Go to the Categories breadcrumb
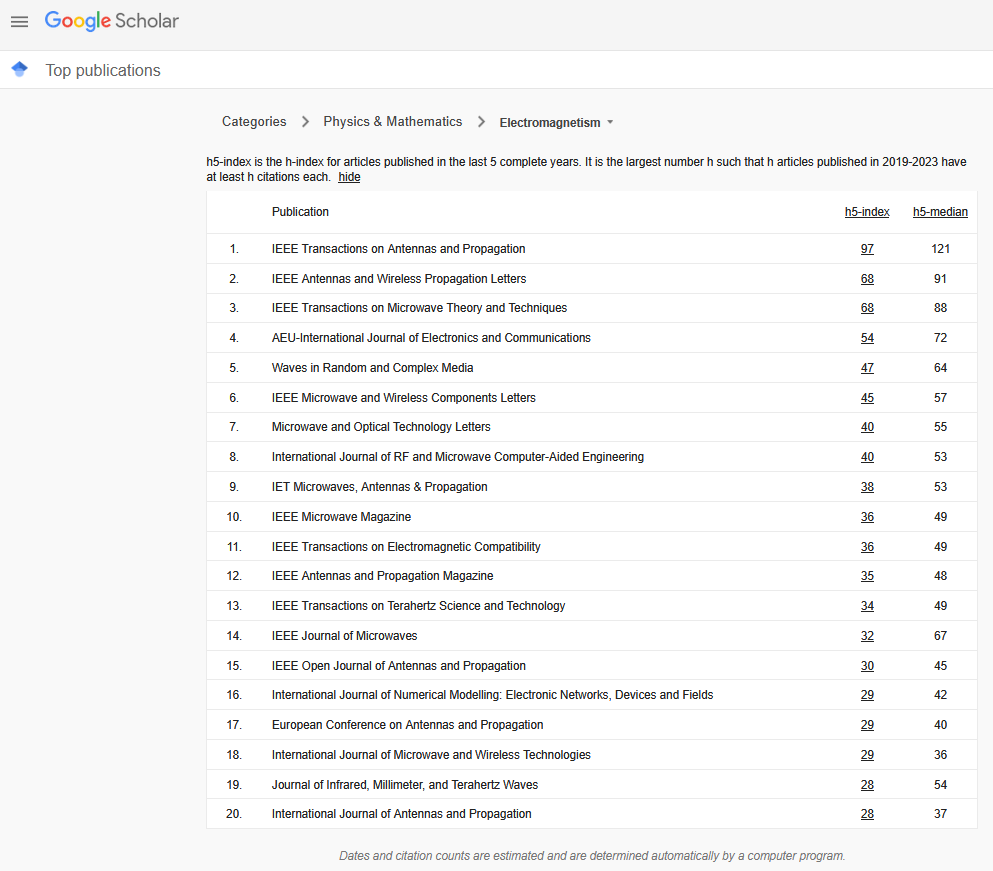This screenshot has height=871, width=993. [254, 122]
